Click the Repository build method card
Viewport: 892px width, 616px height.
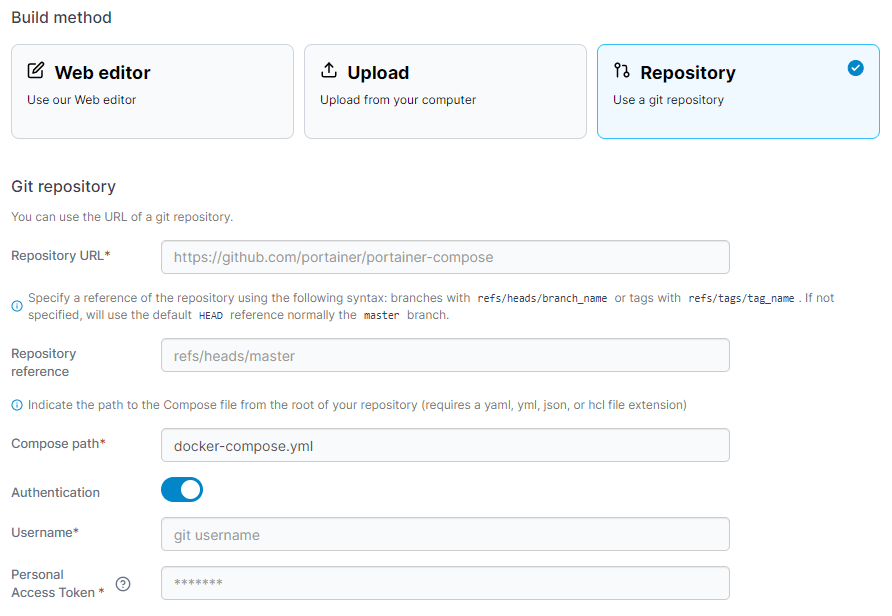point(738,91)
